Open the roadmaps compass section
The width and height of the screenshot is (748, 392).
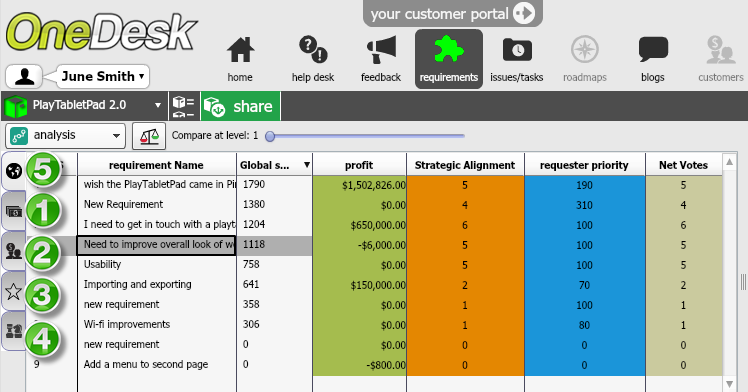click(x=585, y=59)
